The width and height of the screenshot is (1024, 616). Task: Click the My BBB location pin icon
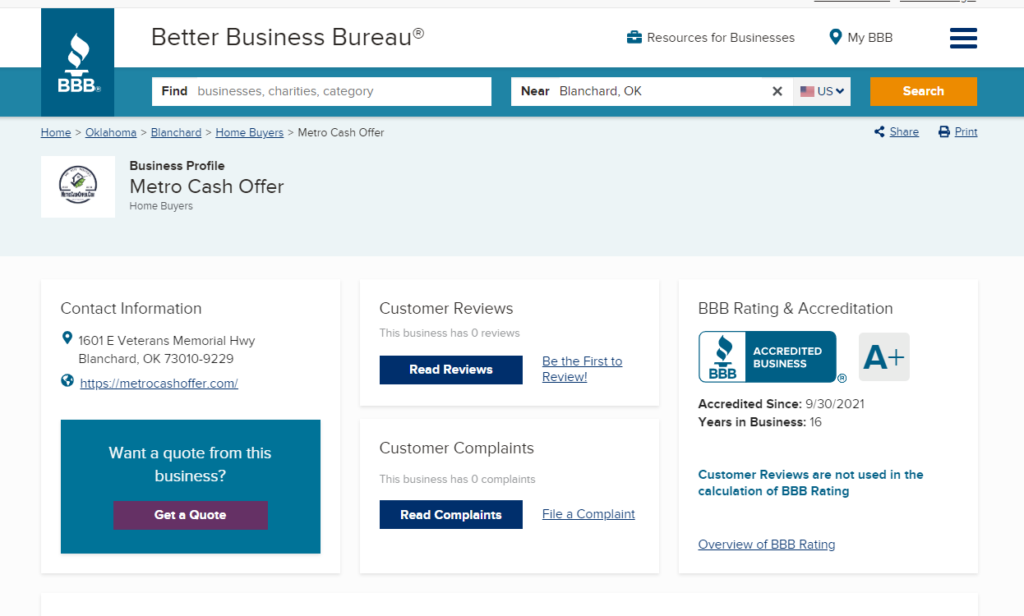(835, 37)
